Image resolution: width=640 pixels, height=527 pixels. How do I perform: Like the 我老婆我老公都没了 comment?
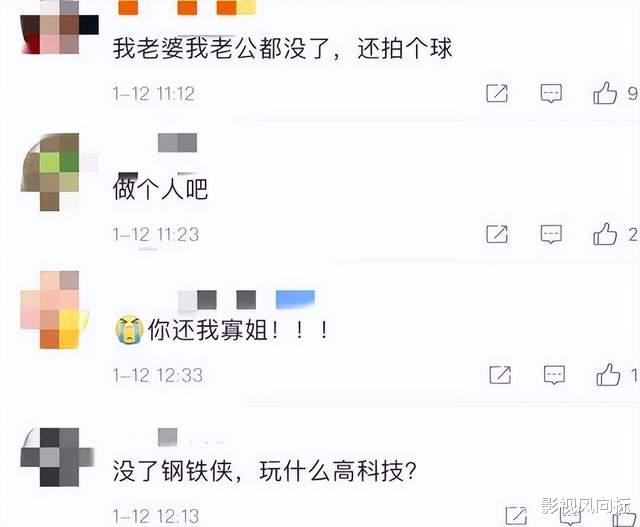tap(605, 93)
